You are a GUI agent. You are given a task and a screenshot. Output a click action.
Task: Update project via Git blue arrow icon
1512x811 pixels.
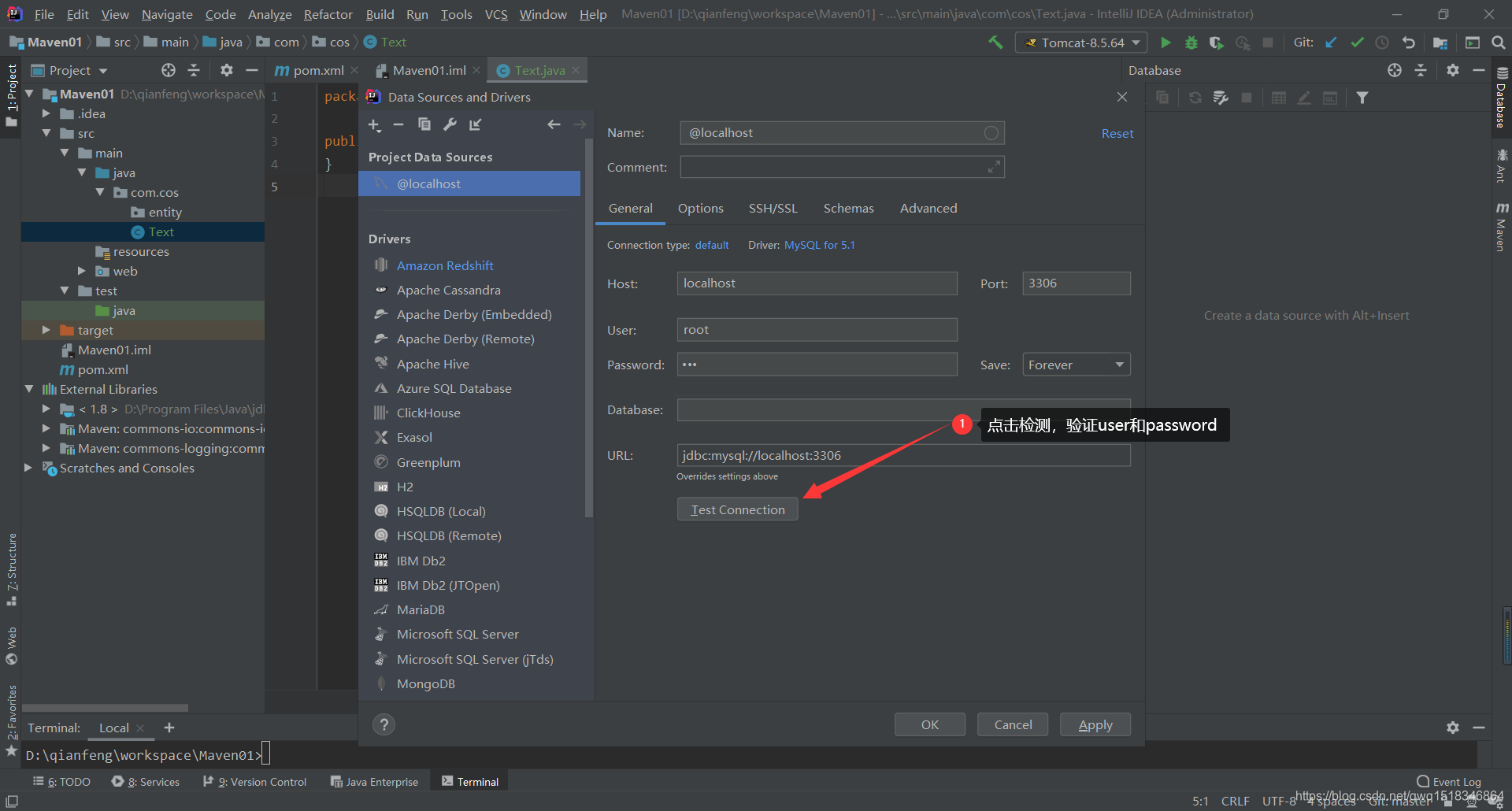click(x=1331, y=43)
